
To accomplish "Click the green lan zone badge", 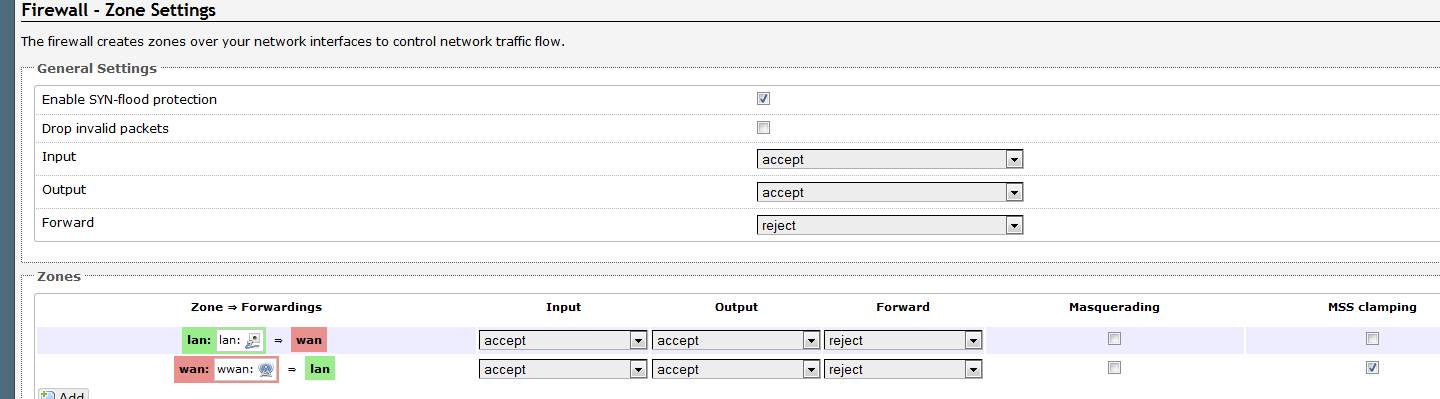I will (x=224, y=340).
